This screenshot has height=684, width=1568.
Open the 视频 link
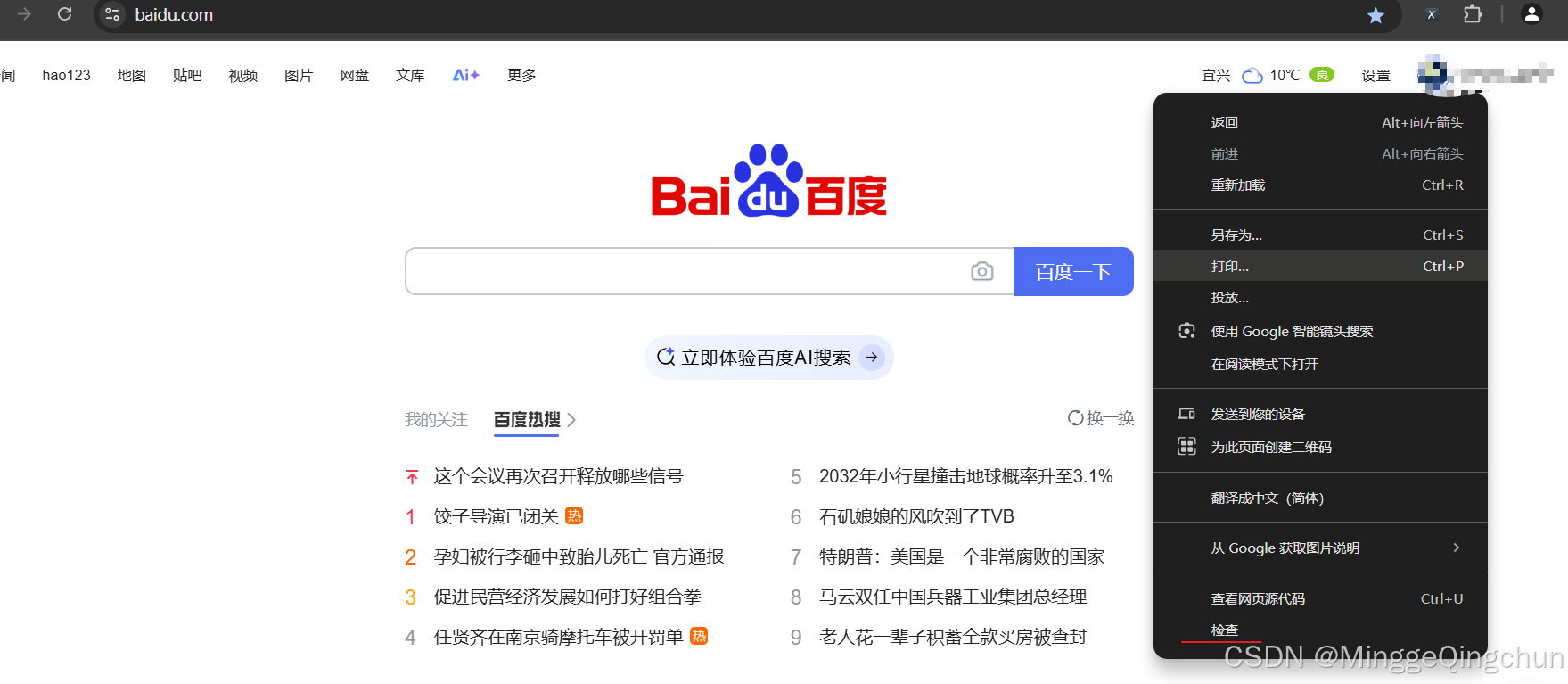pos(243,75)
